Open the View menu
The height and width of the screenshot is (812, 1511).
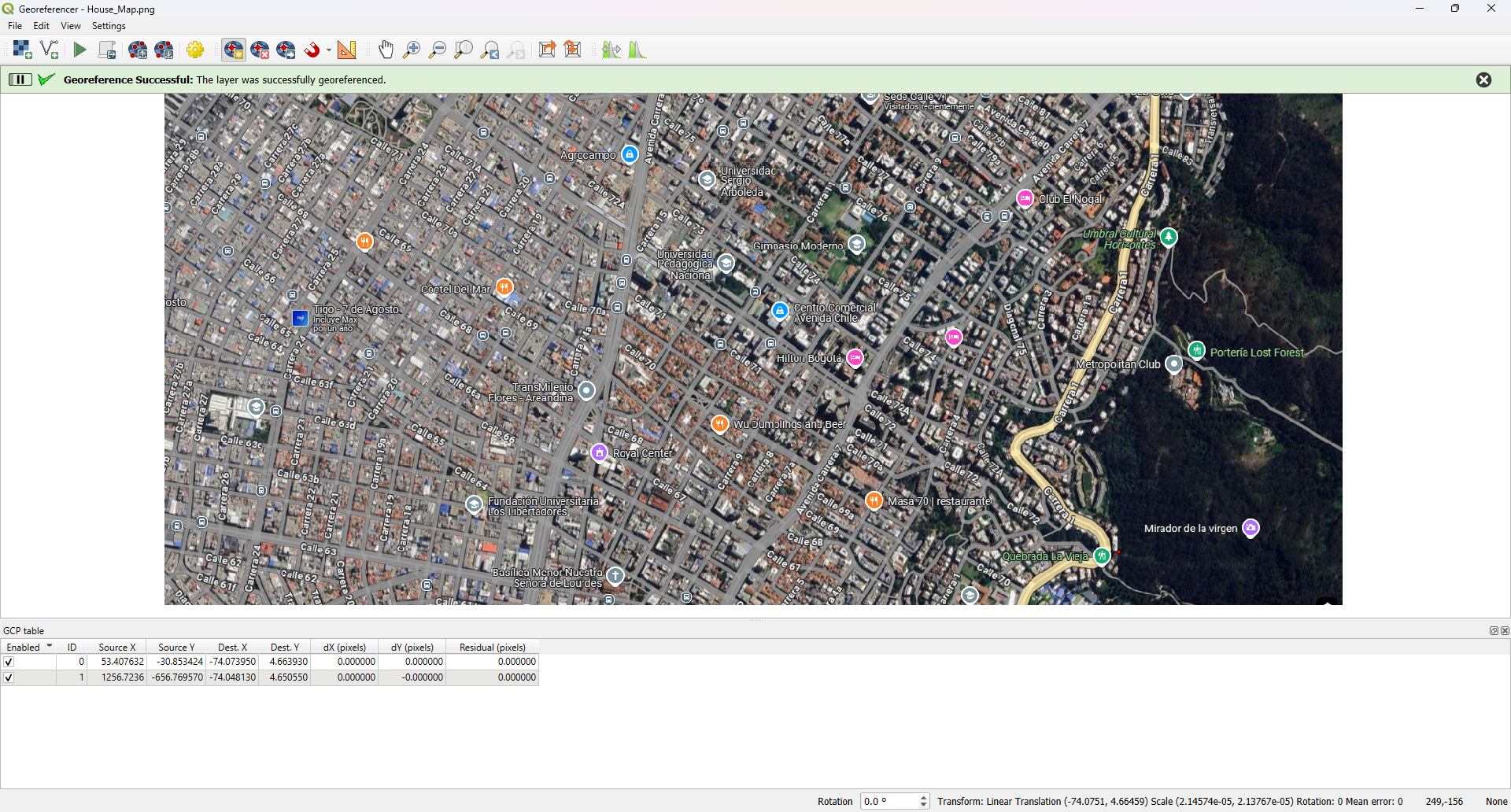[71, 26]
